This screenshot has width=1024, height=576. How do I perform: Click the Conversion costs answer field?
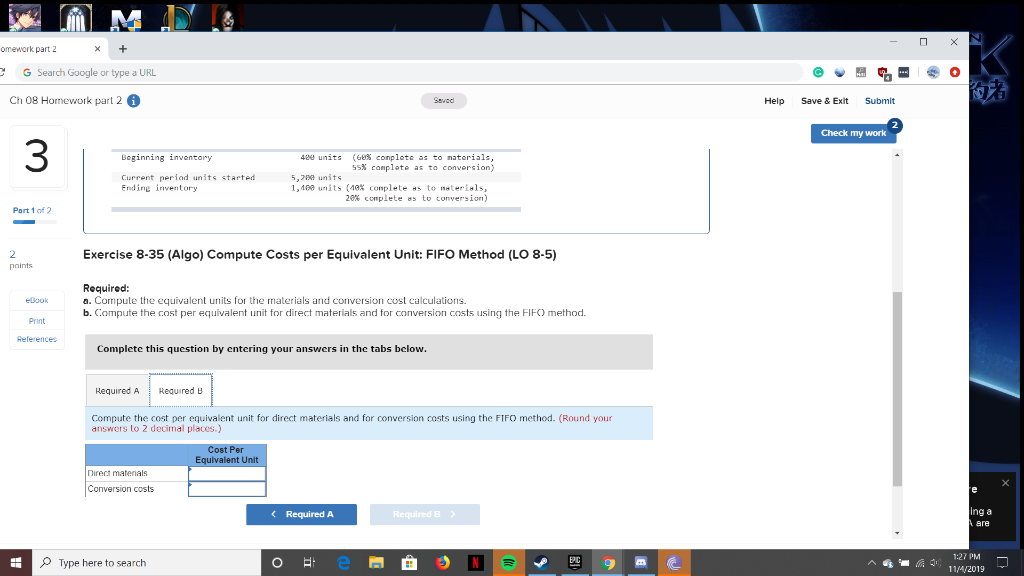tap(227, 488)
